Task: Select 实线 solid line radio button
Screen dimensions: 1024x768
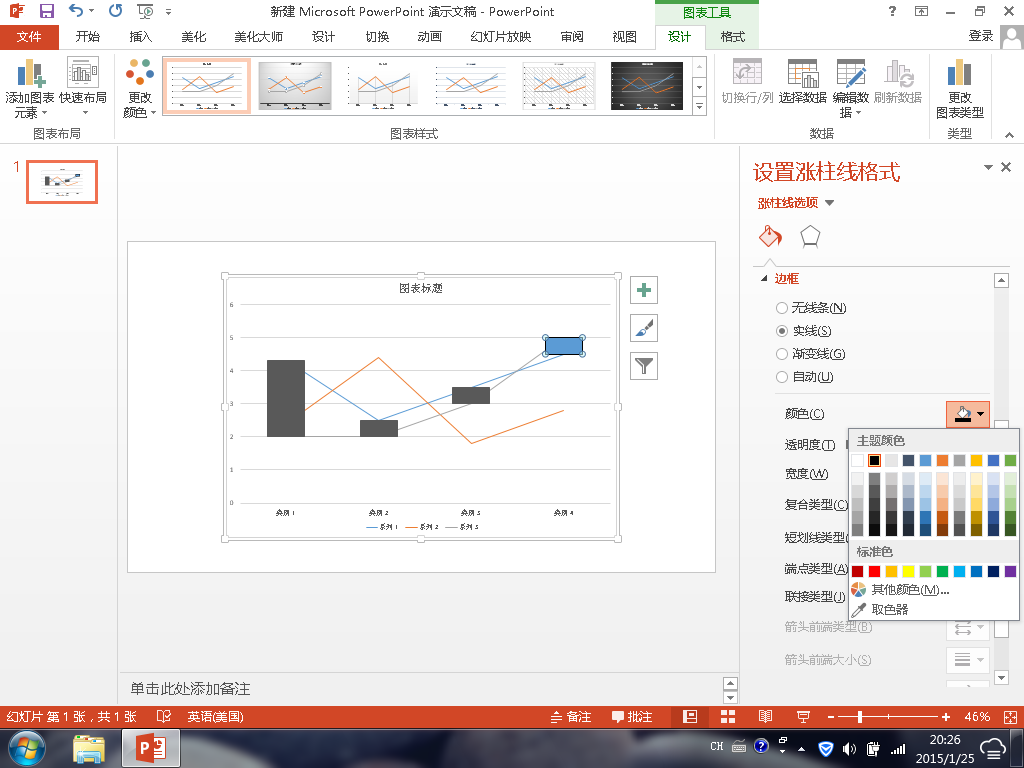Action: (x=782, y=331)
